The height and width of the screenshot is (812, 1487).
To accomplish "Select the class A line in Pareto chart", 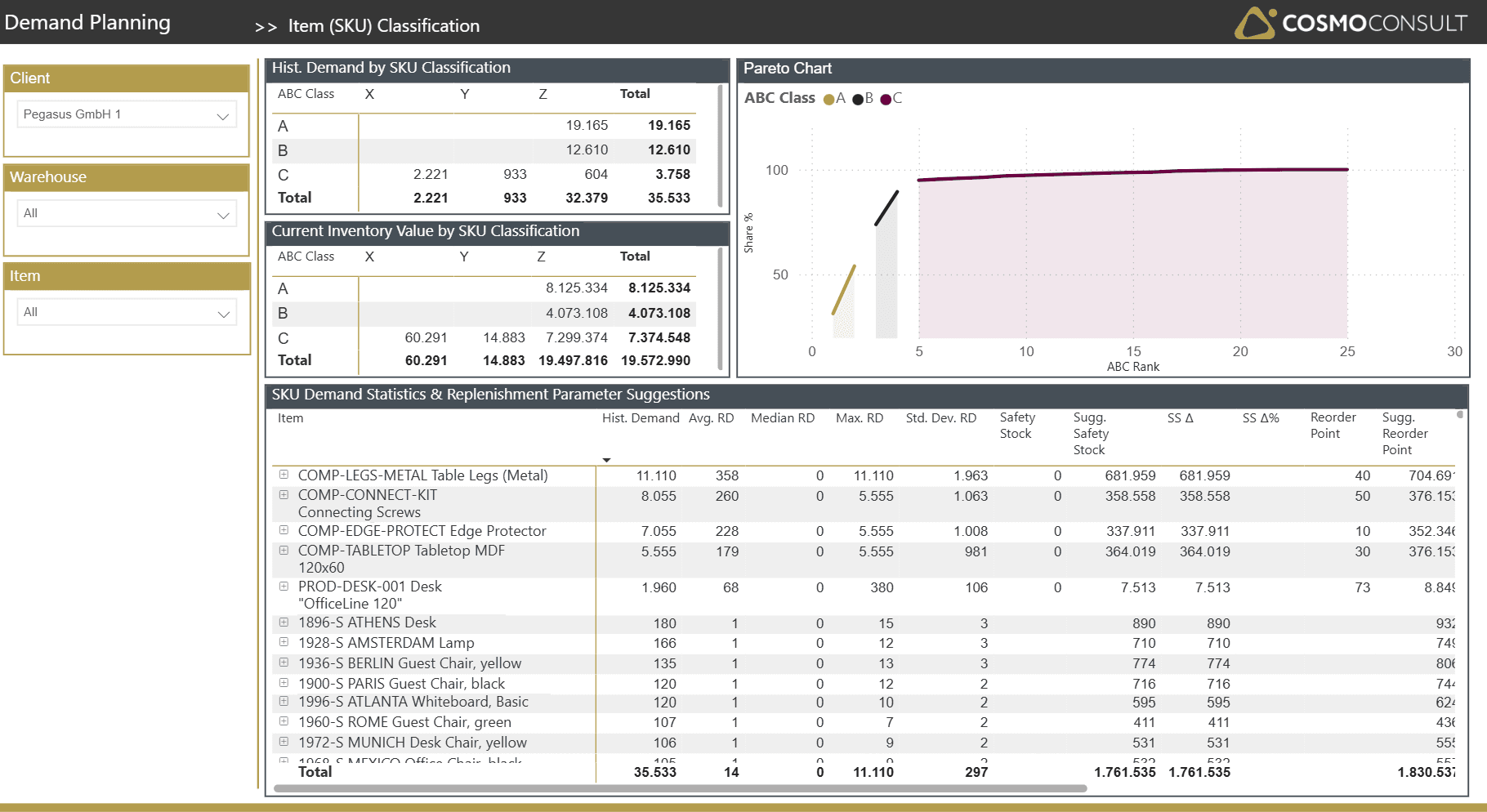I will (844, 289).
